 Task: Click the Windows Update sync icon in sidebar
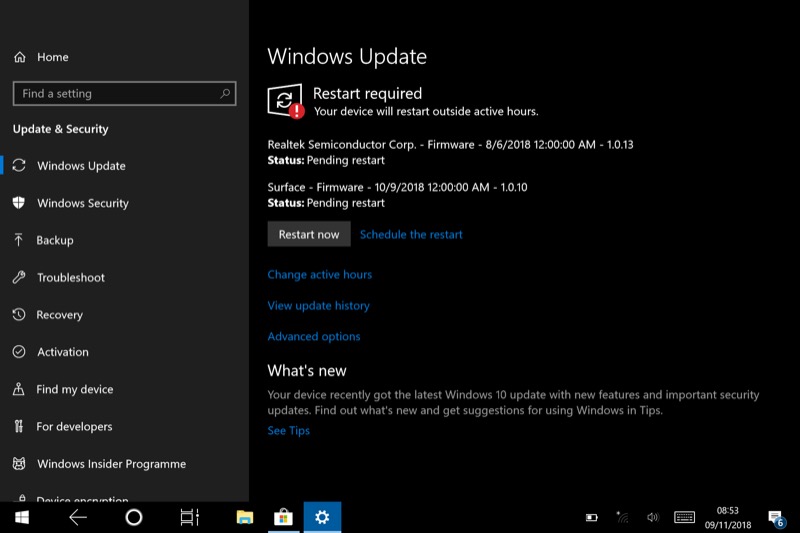pos(19,165)
